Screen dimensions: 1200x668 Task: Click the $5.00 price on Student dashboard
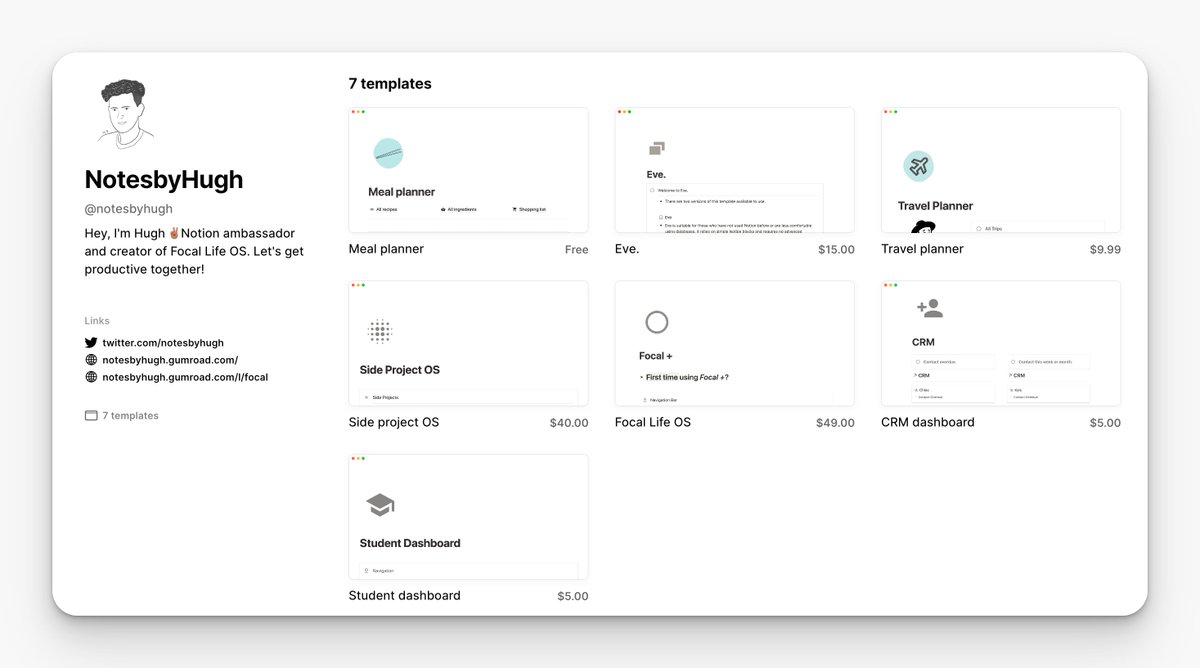pos(573,596)
